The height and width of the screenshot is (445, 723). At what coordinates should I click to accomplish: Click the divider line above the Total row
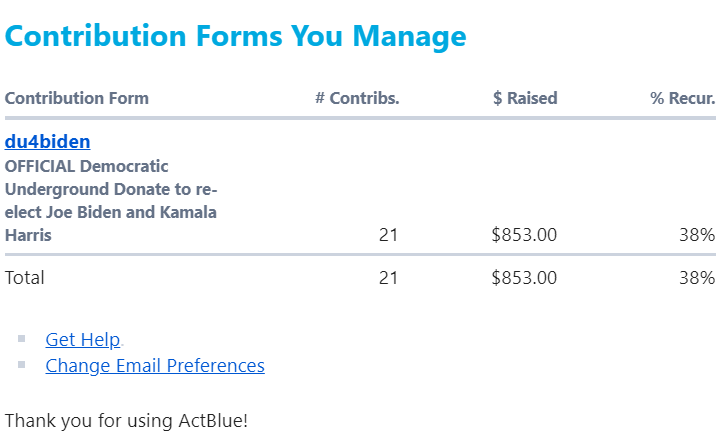[360, 255]
